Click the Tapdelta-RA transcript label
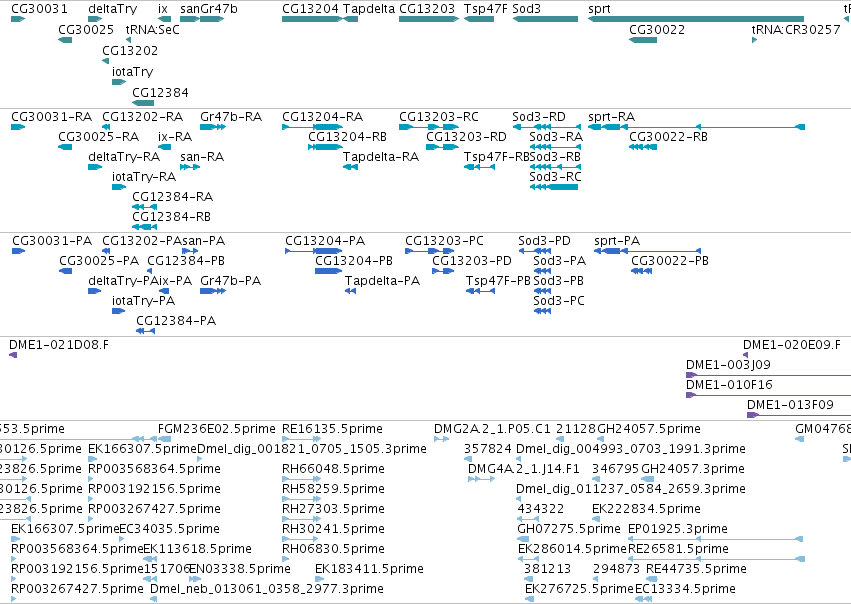 tap(381, 157)
